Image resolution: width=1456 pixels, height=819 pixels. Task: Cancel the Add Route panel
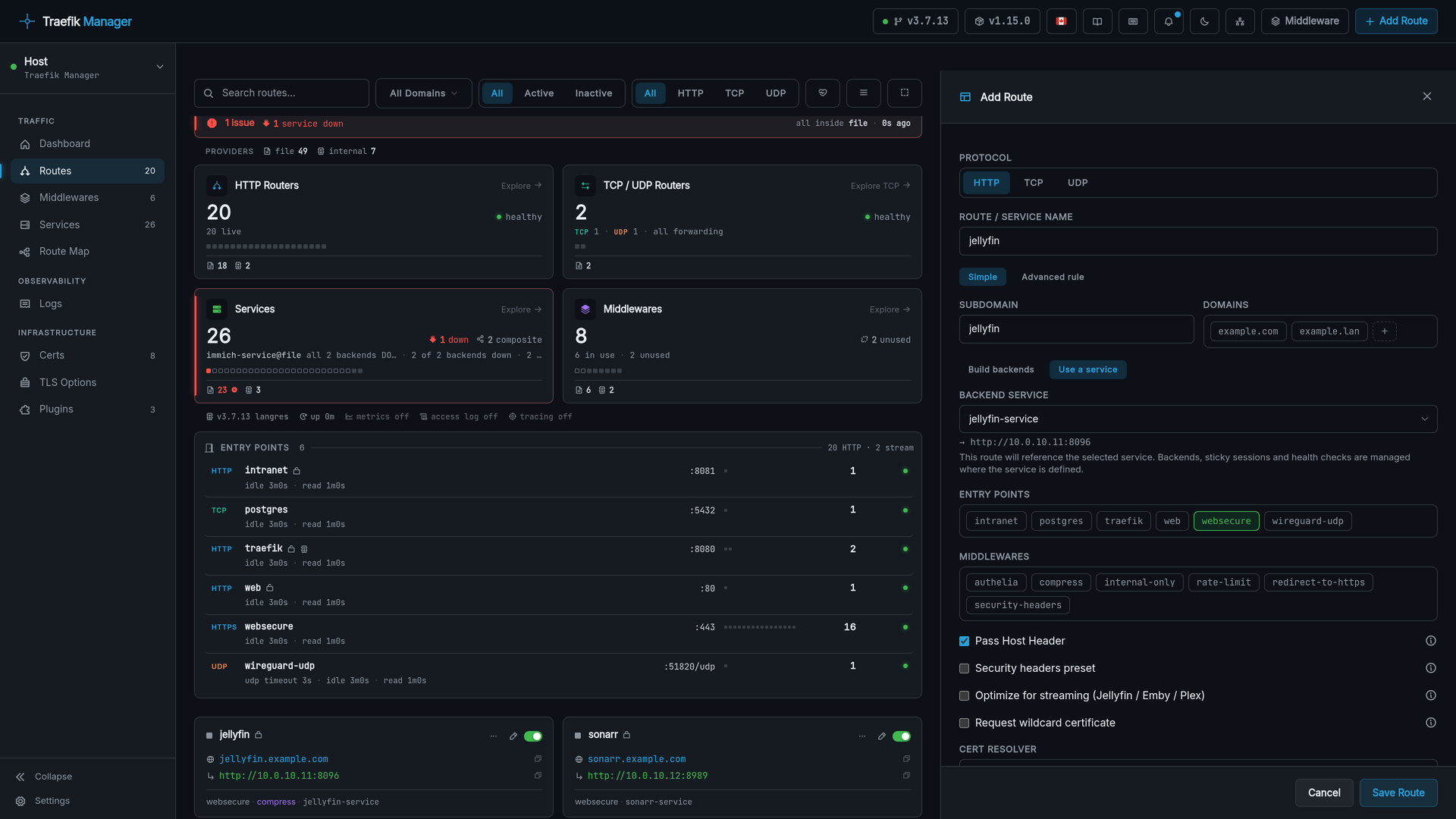[1324, 792]
